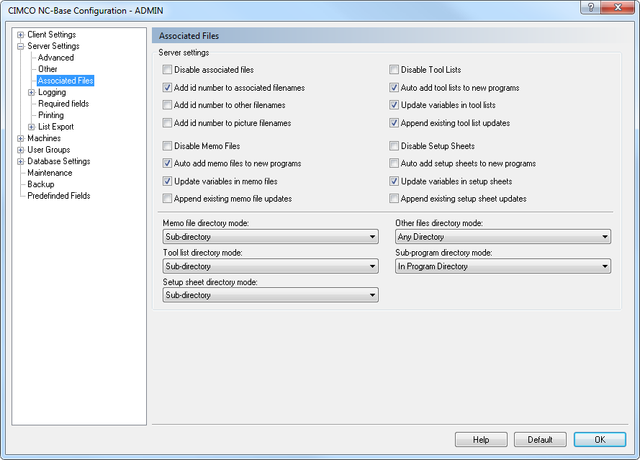Screen dimensions: 640x460
Task: Uncheck Update variables in memo files
Action: [167, 181]
